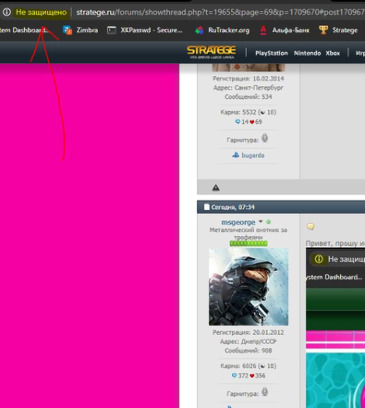Open the Nintendo menu item
This screenshot has height=408, width=365.
click(307, 53)
